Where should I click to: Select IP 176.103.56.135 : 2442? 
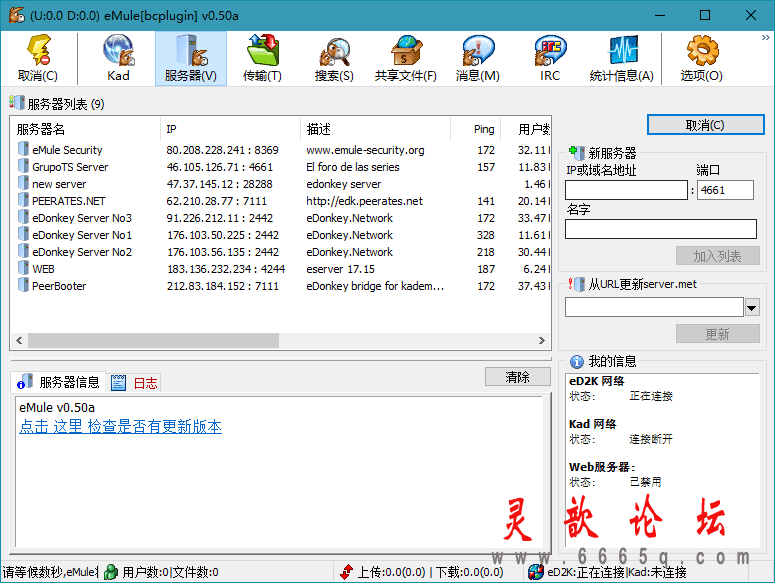(223, 252)
